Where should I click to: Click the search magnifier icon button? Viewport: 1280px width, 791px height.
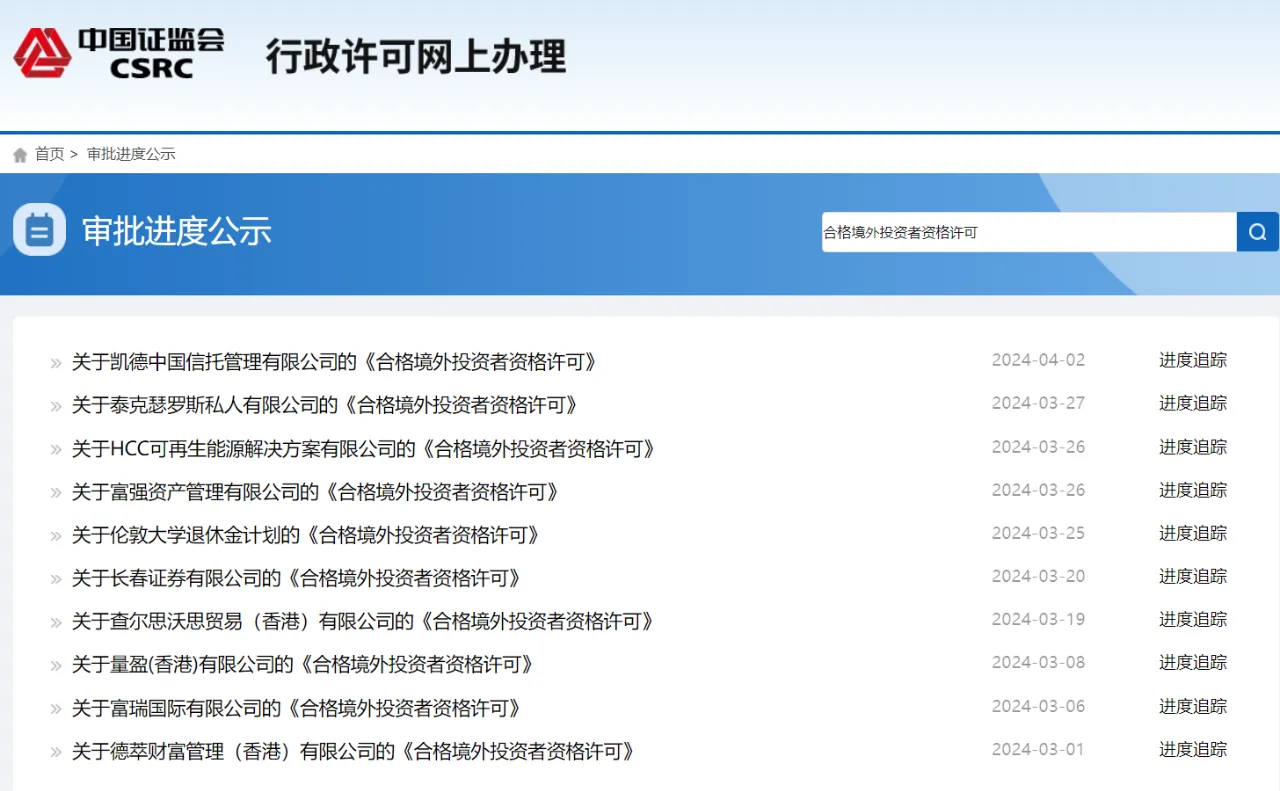[1257, 232]
